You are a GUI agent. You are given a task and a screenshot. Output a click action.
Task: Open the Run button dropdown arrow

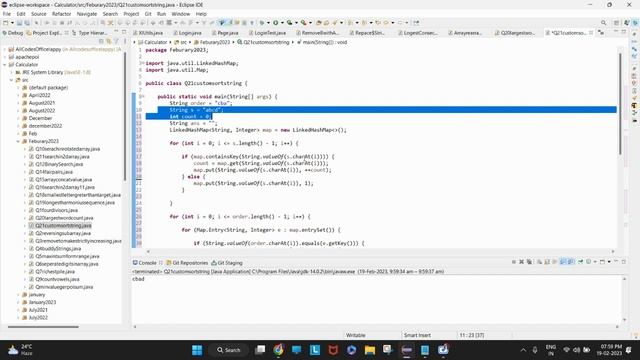click(282, 23)
